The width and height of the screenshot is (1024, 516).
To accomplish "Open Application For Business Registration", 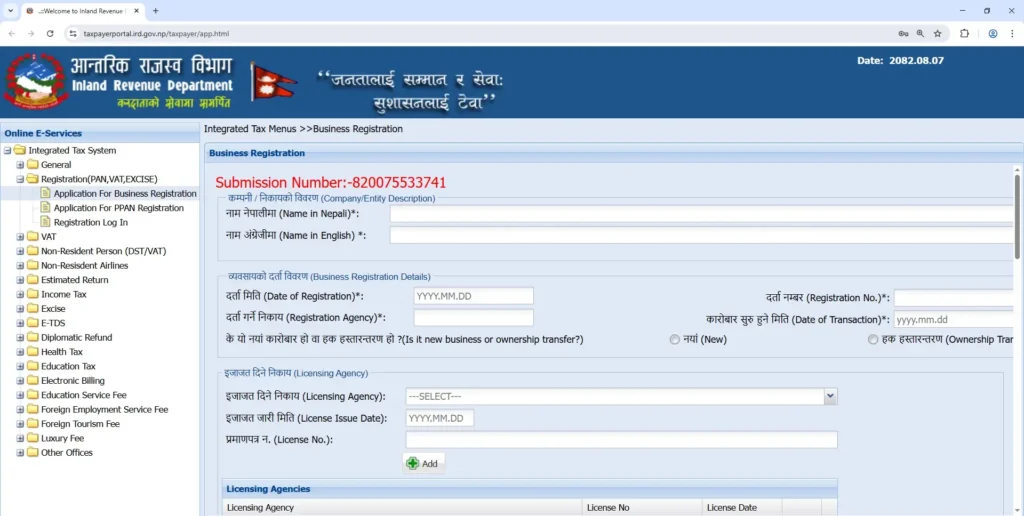I will pos(125,193).
